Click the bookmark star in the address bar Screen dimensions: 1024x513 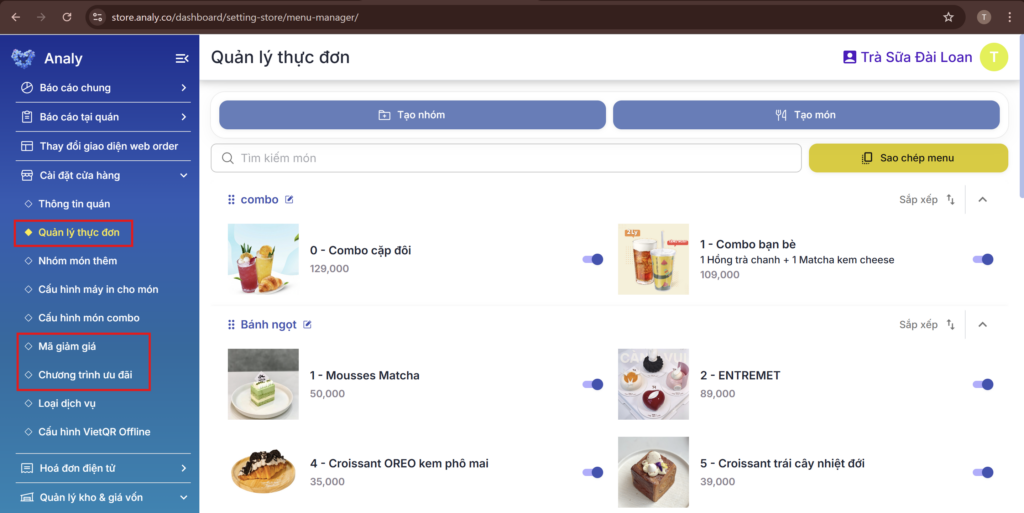948,18
